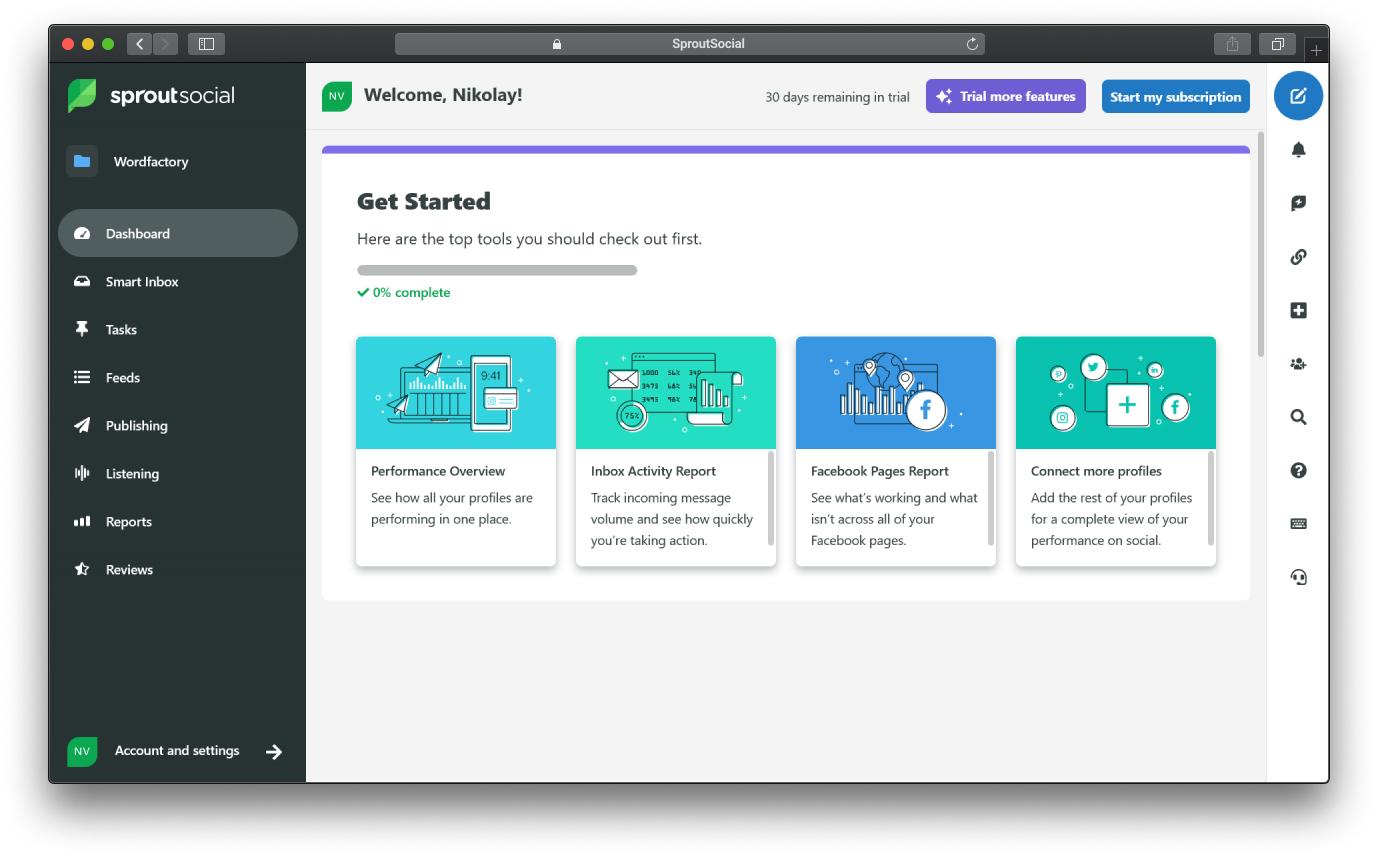Click the browser share icon
Screen dimensions: 1378x856
(x=1232, y=44)
